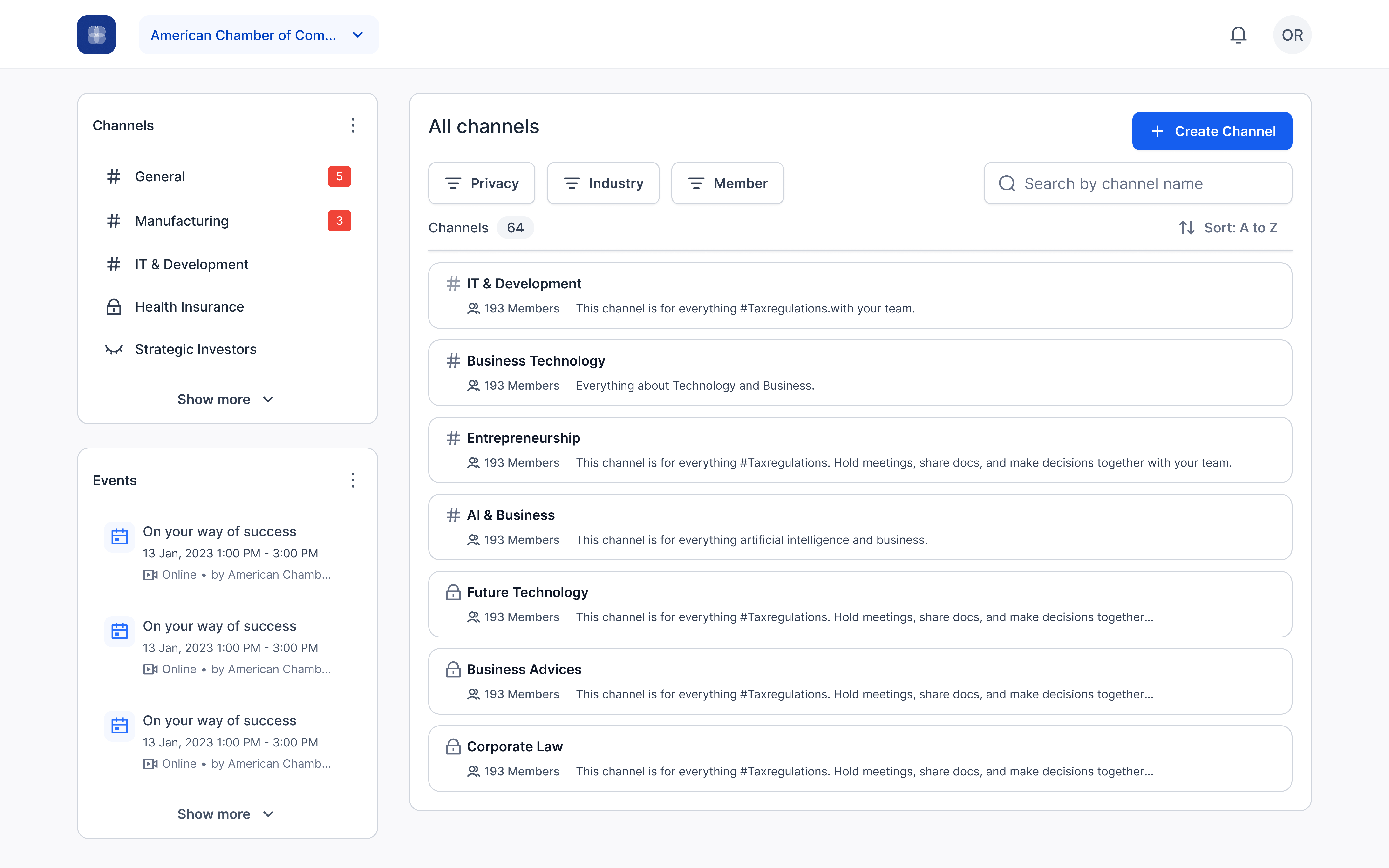Select the hidden Strategic Investors channel
1389x868 pixels.
point(195,349)
